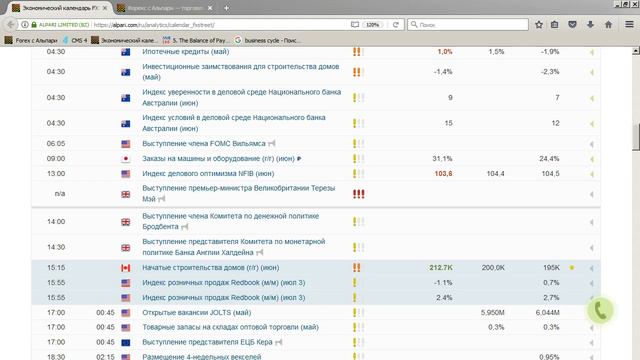Show site information icon

25,25
